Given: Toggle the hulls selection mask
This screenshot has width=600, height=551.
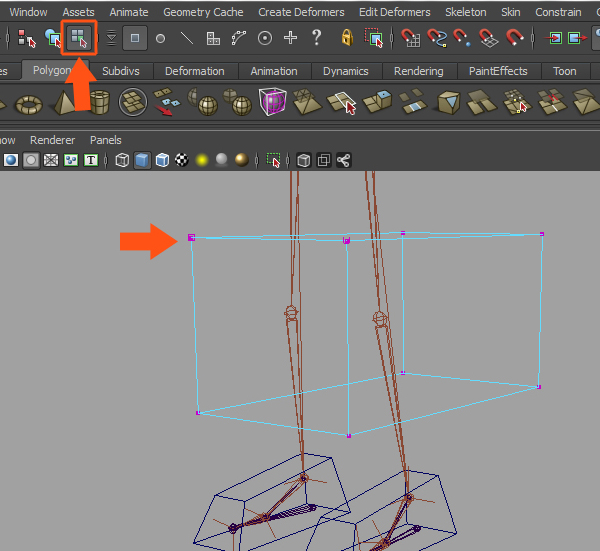Looking at the screenshot, I should [x=238, y=38].
